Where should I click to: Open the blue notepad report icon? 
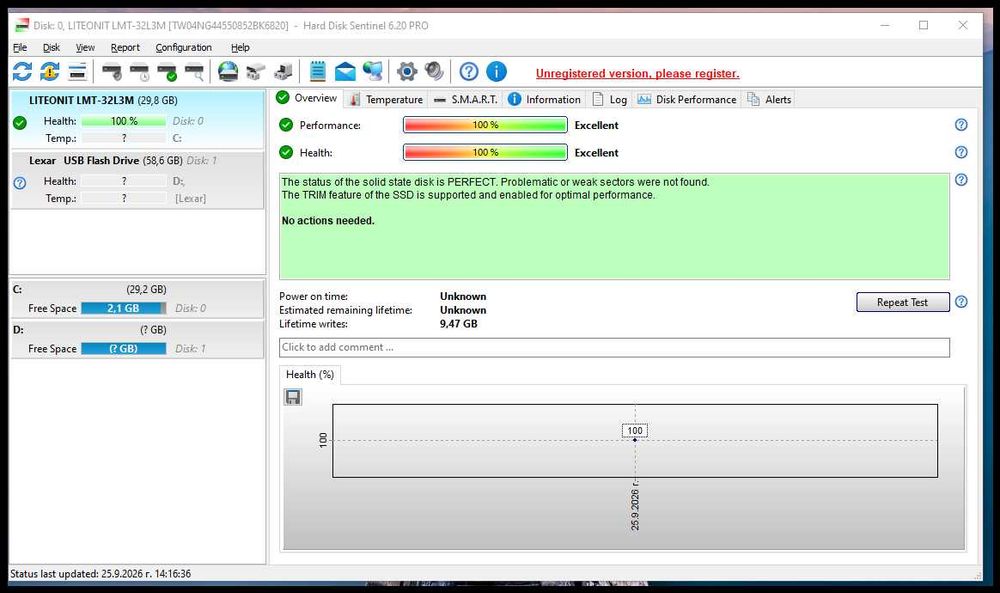click(318, 71)
